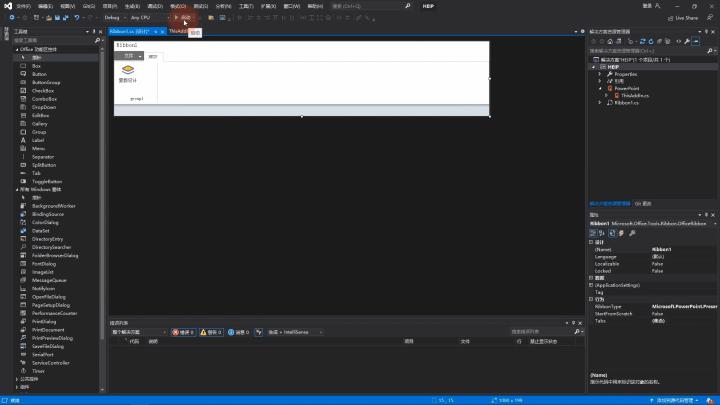The width and height of the screenshot is (720, 405).
Task: Close the Ribbon1.cs designer tab
Action: (x=162, y=32)
